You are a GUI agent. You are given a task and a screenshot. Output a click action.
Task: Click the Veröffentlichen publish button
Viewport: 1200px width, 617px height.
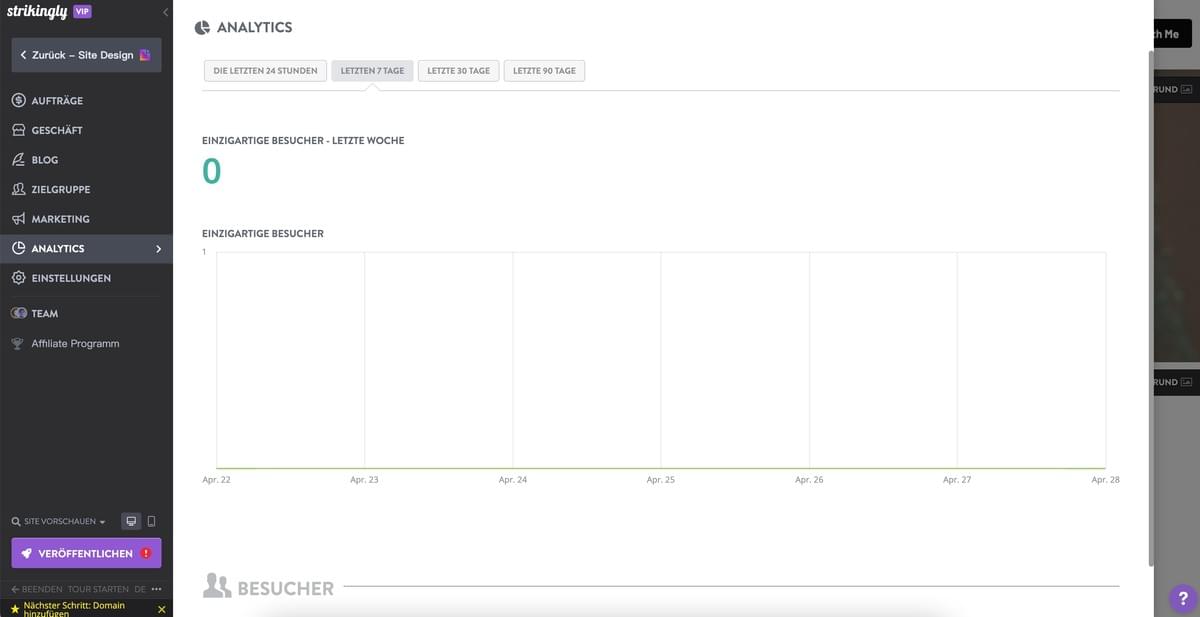85,552
